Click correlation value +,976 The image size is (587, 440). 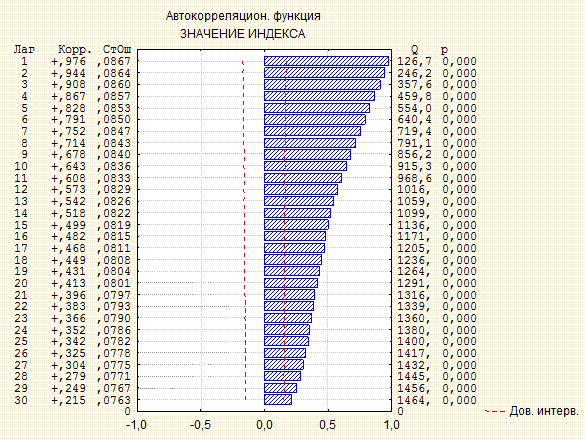tap(69, 61)
